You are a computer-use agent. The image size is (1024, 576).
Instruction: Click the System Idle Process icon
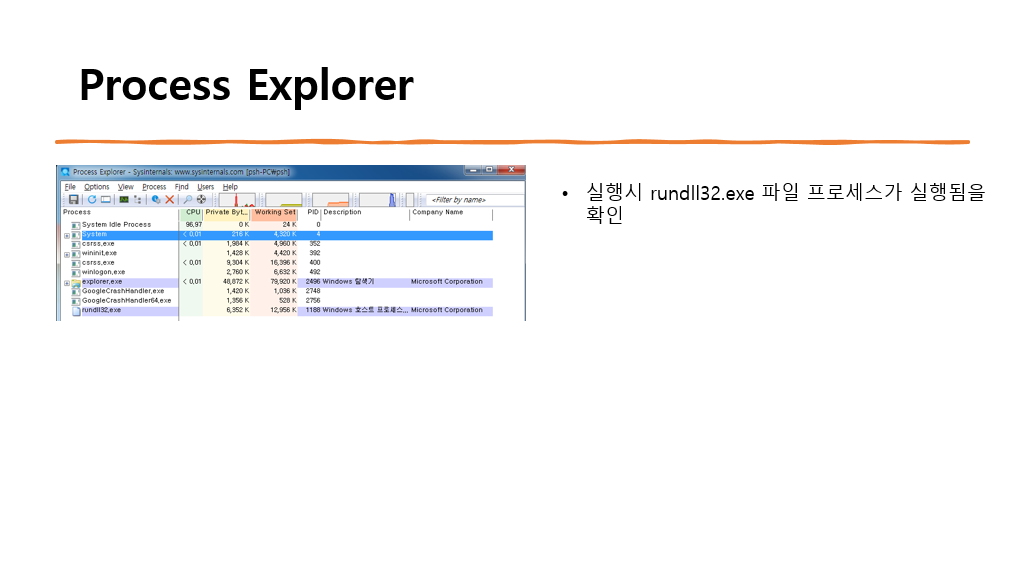(x=76, y=225)
